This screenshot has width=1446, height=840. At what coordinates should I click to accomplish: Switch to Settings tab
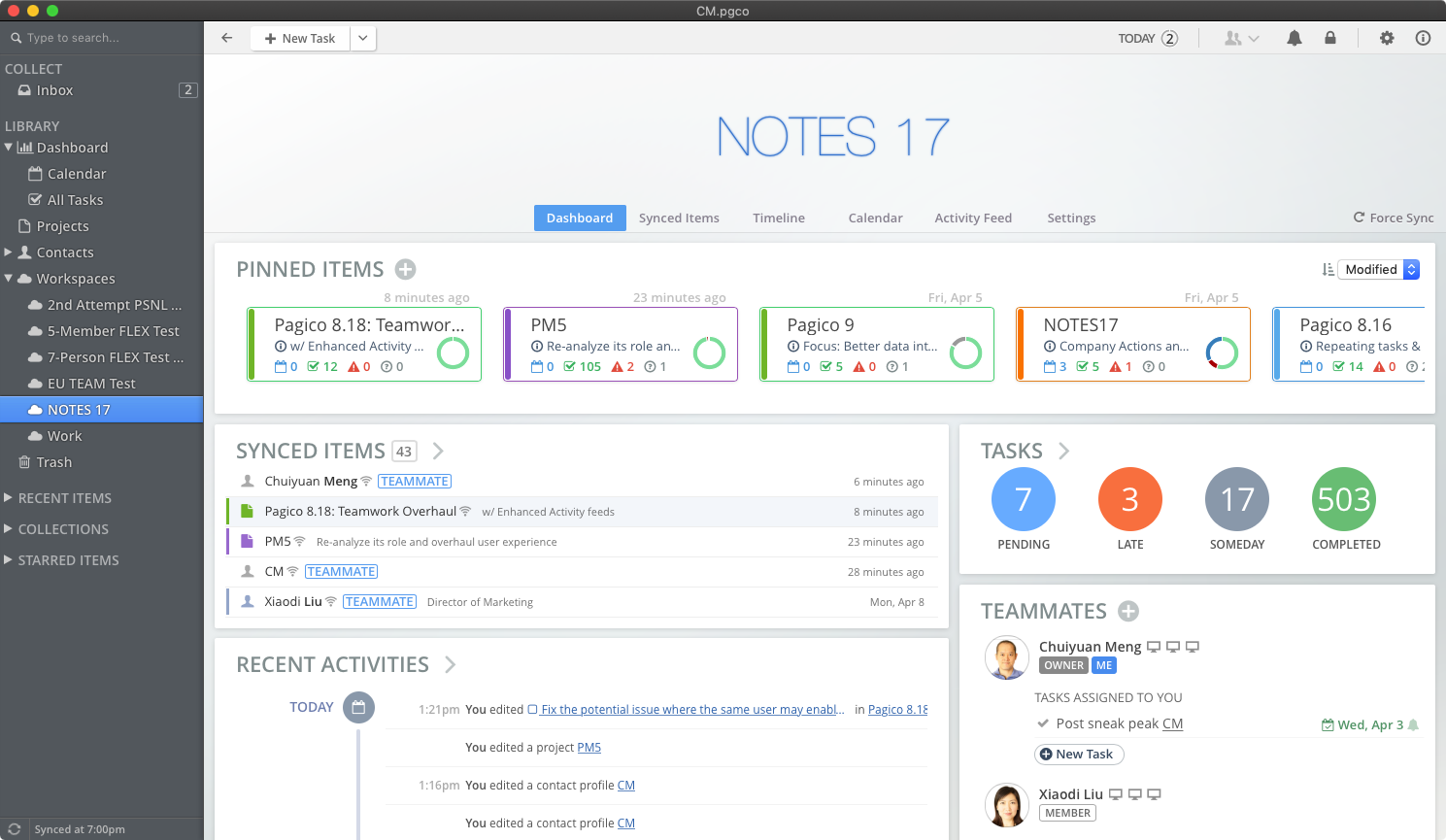pos(1071,218)
